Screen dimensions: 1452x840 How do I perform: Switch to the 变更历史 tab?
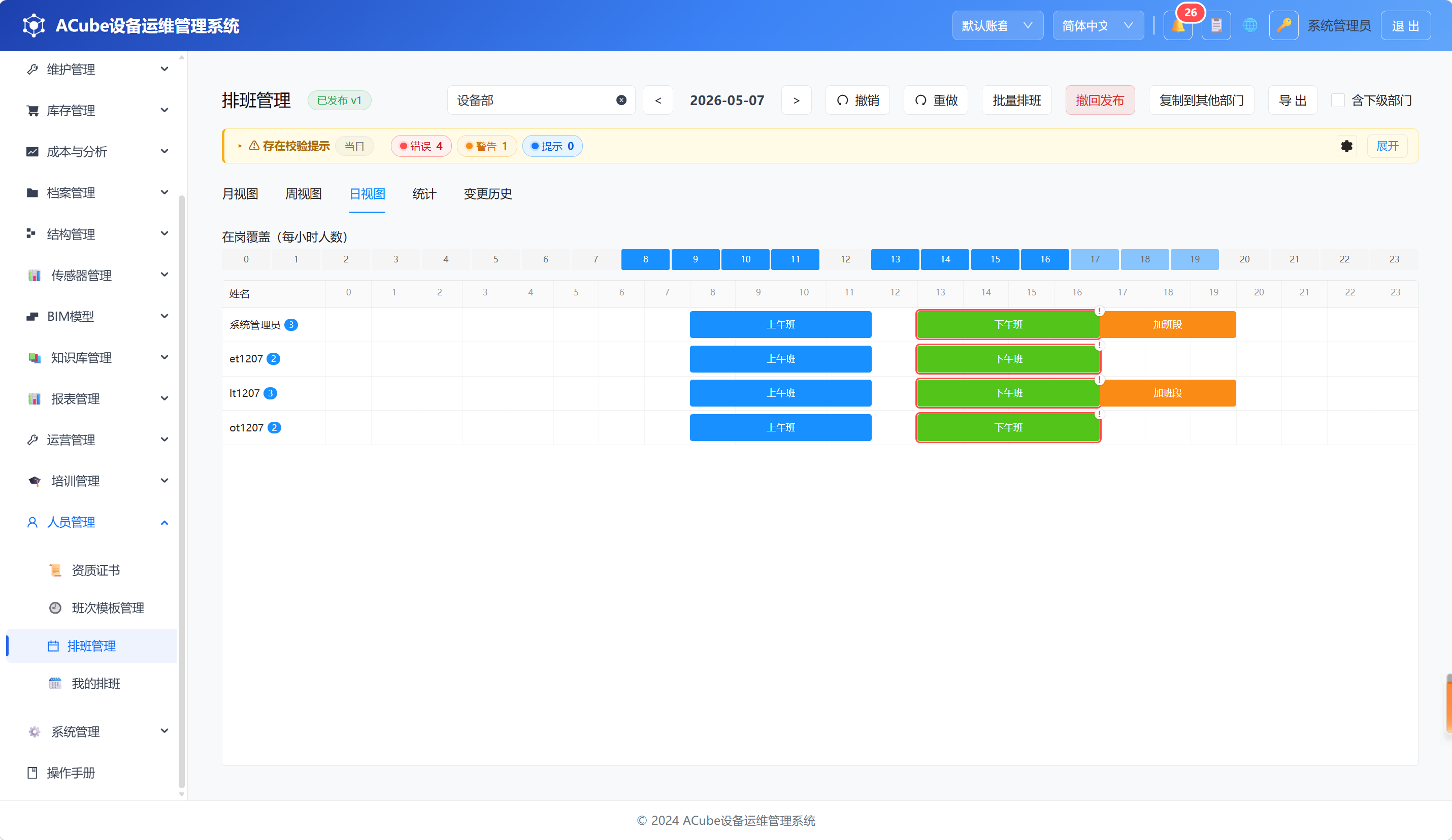point(488,194)
